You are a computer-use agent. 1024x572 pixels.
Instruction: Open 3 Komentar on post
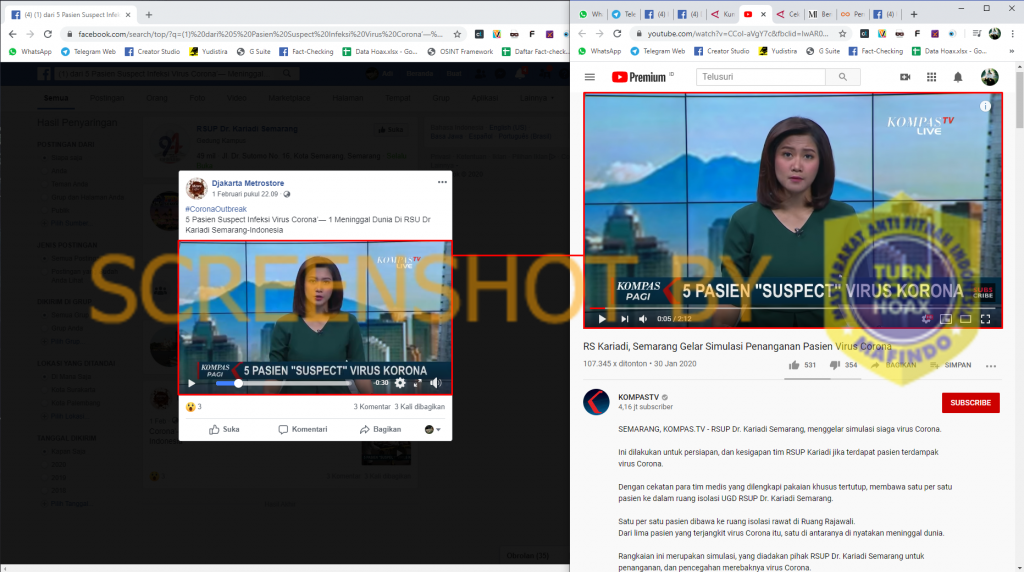pos(372,407)
